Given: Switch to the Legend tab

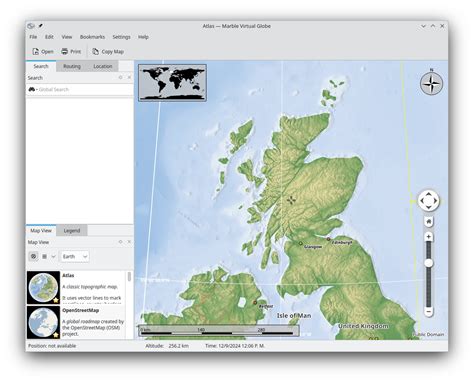Looking at the screenshot, I should pyautogui.click(x=72, y=231).
